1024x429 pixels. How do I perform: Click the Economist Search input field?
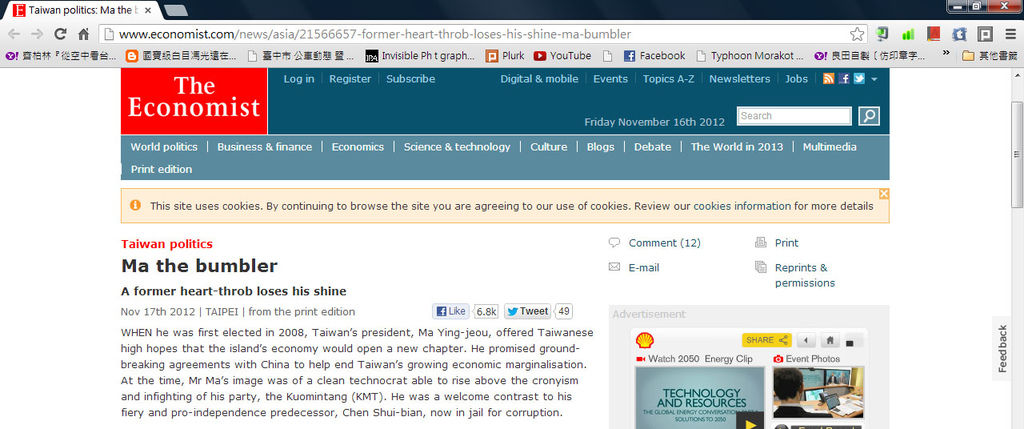(x=794, y=116)
